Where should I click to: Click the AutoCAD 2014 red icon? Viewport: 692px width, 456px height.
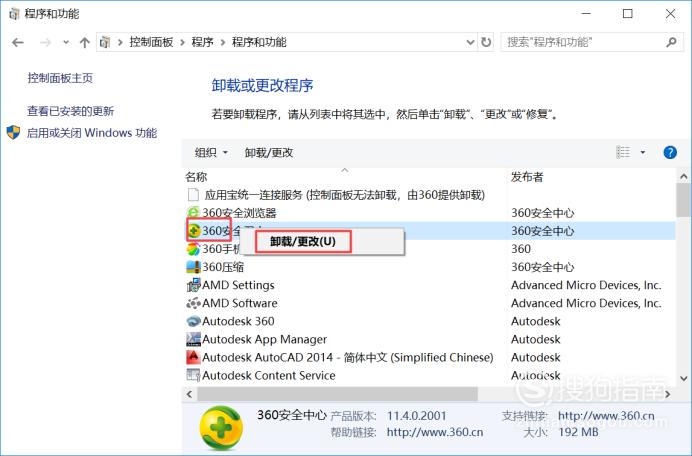point(193,357)
